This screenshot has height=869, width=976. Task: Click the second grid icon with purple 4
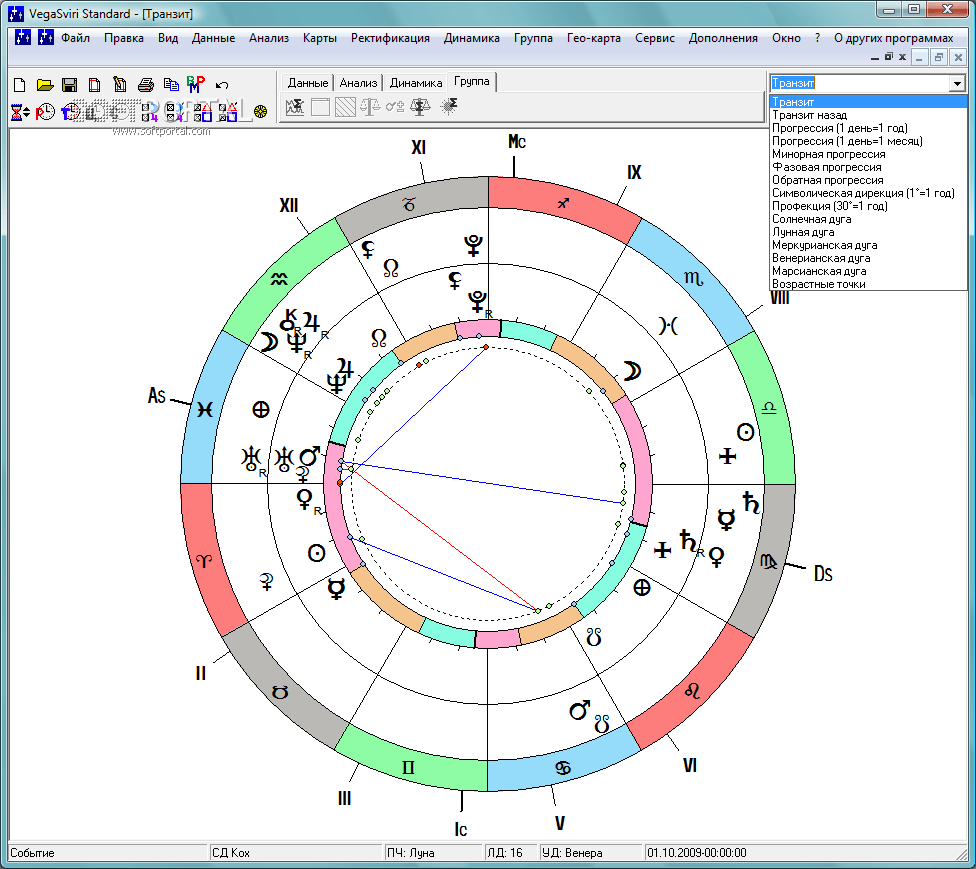(x=174, y=112)
